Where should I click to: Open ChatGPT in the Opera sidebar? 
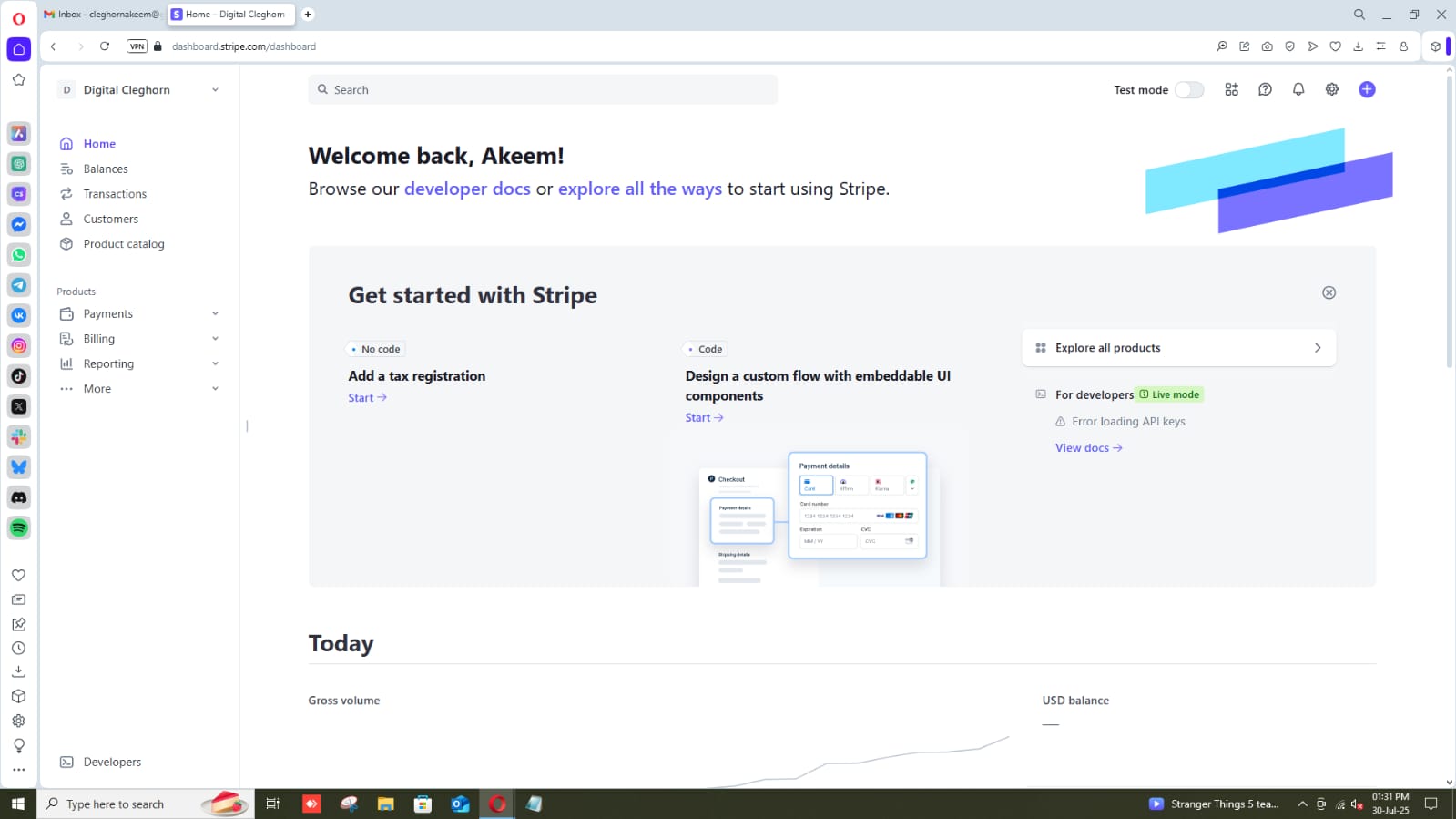(18, 164)
